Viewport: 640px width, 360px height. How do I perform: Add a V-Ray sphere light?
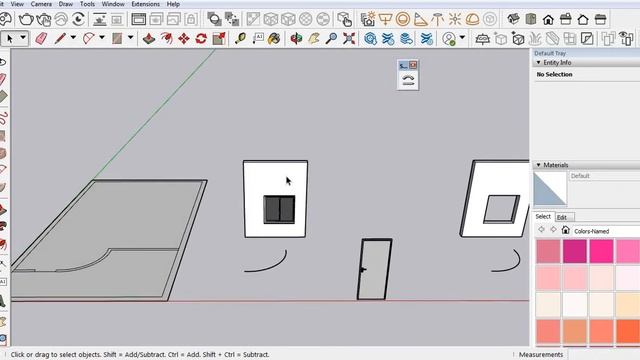tap(403, 19)
